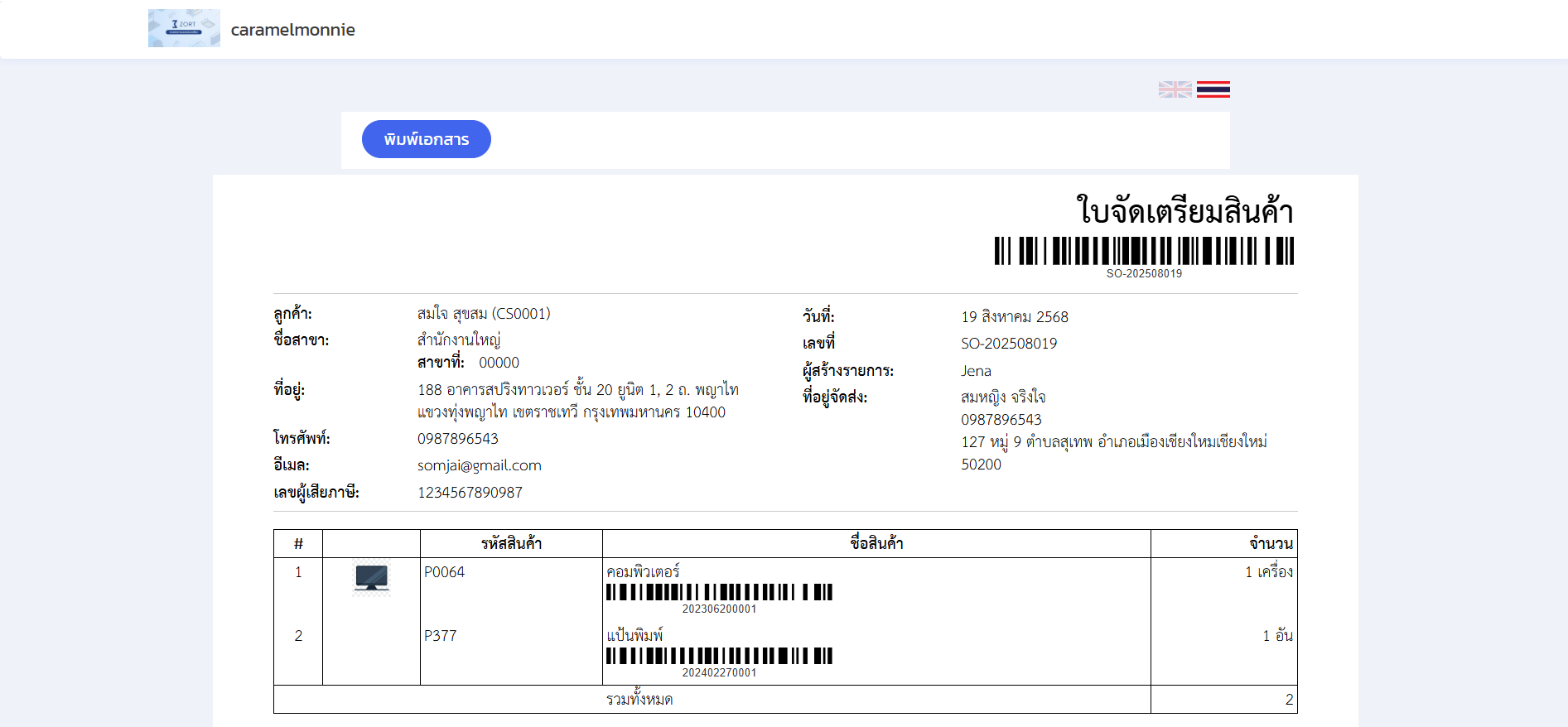Click branch number 00000
The width and height of the screenshot is (1568, 727).
click(499, 363)
